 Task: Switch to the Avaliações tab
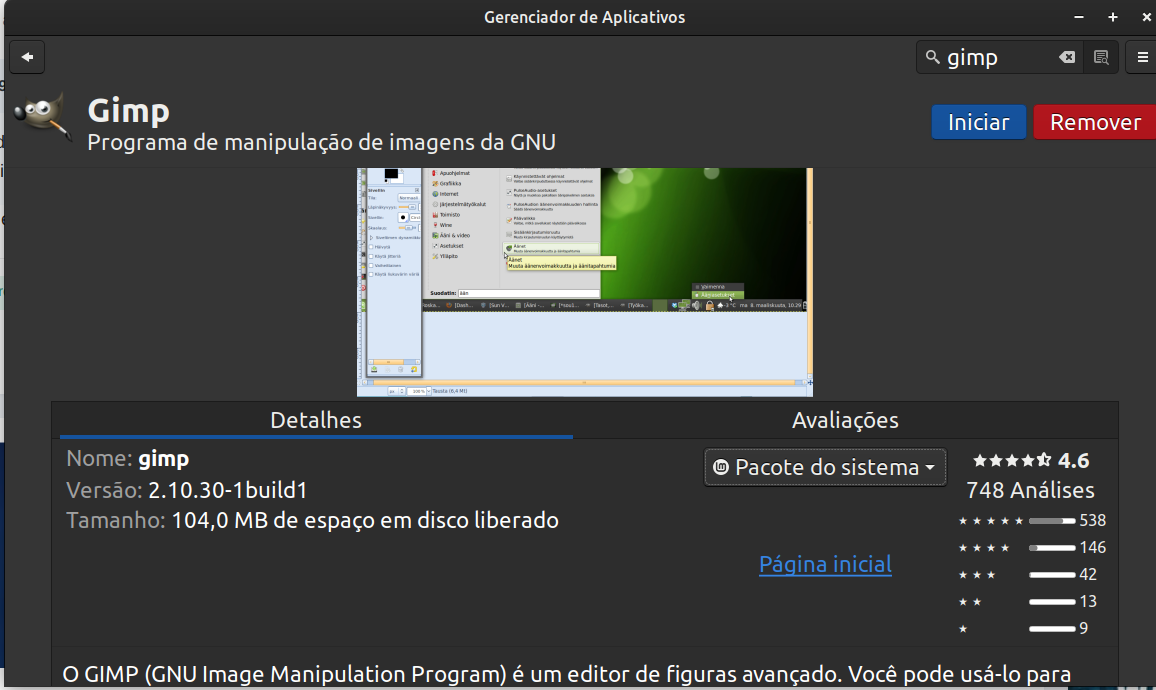(845, 420)
